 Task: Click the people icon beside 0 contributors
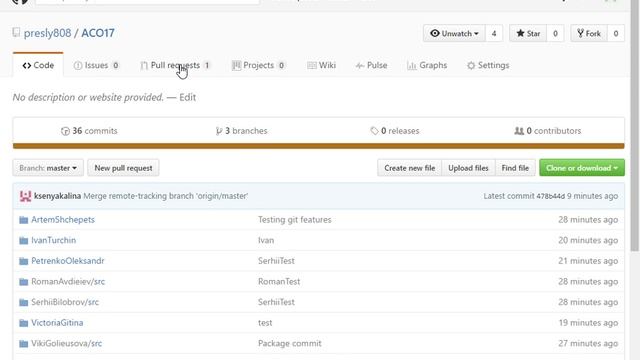click(x=519, y=131)
